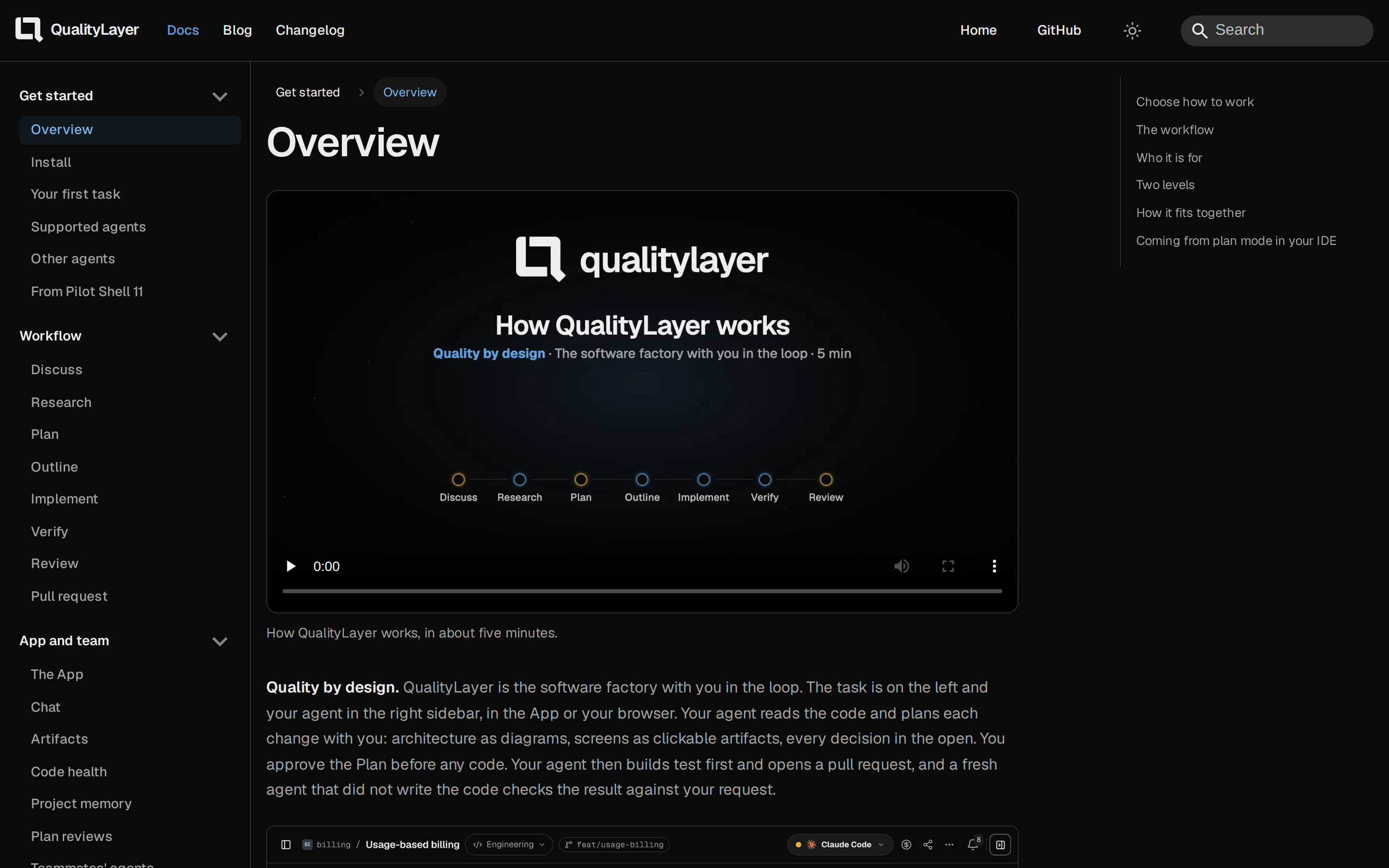This screenshot has width=1389, height=868.
Task: Click the video progress bar
Action: coord(642,591)
